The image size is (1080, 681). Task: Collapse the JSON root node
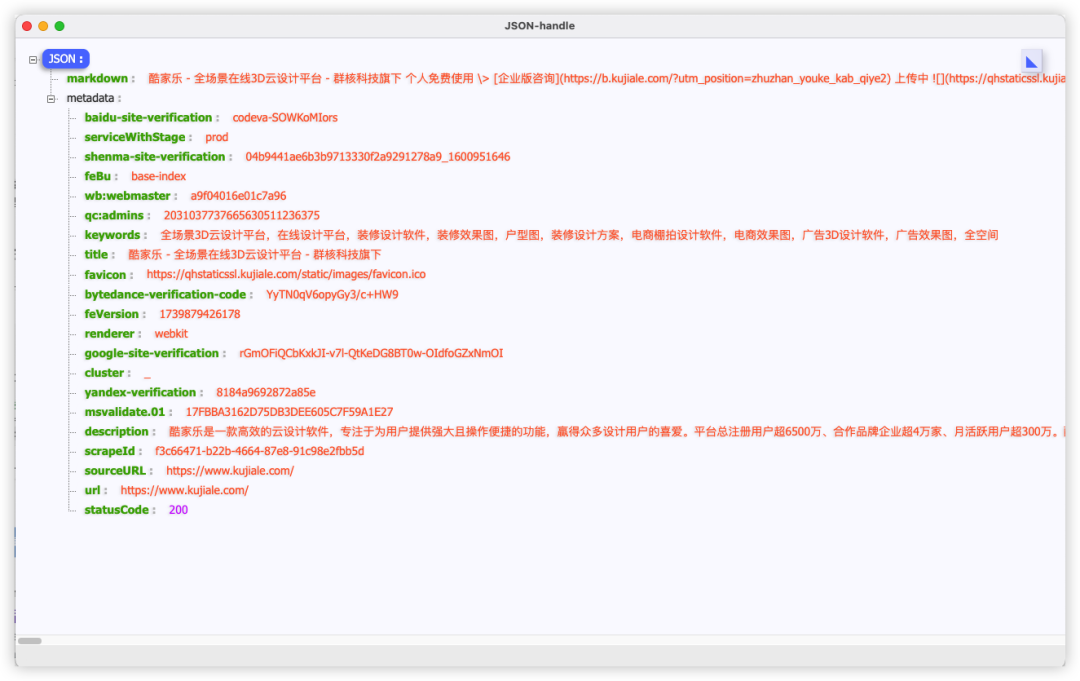point(33,60)
